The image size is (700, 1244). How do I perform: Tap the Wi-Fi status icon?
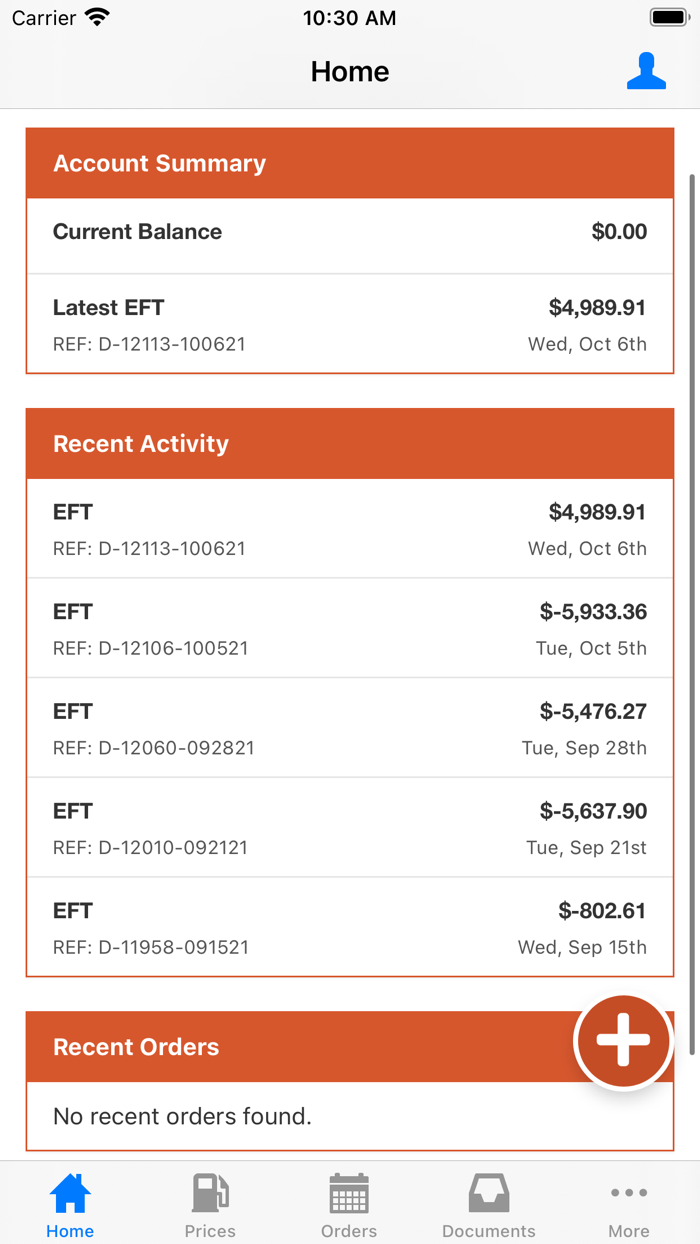[x=95, y=16]
